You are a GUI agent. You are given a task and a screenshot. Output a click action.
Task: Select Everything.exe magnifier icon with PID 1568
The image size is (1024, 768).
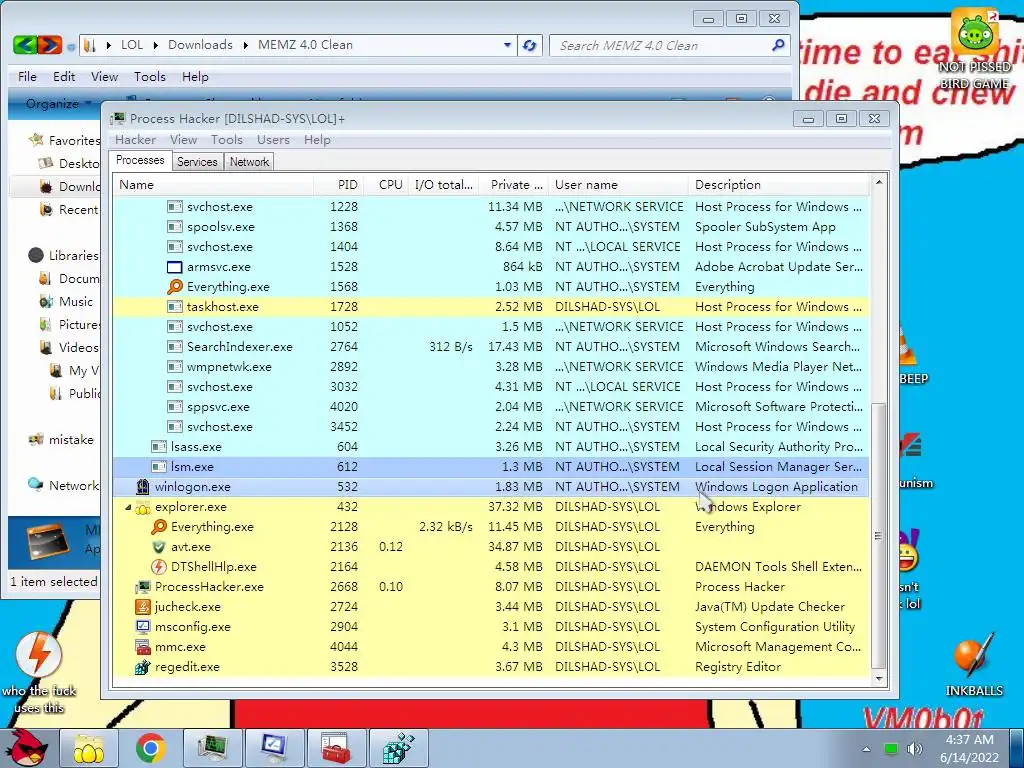[174, 287]
